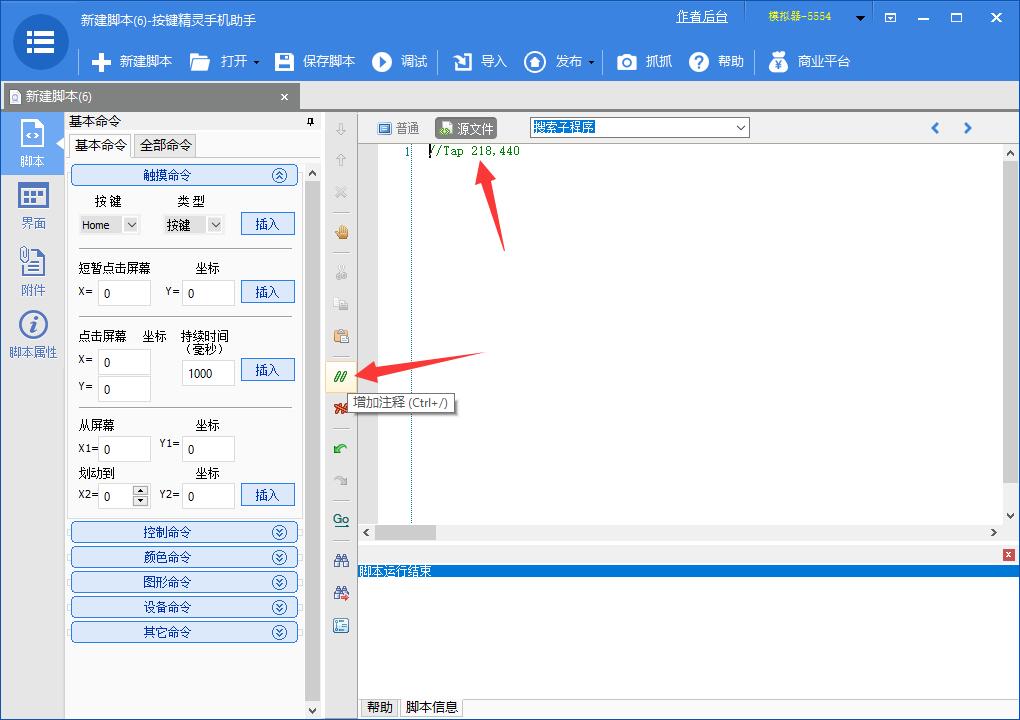Click the 新建脚本 new script toolbar button
Viewport: 1020px width, 720px height.
[132, 62]
